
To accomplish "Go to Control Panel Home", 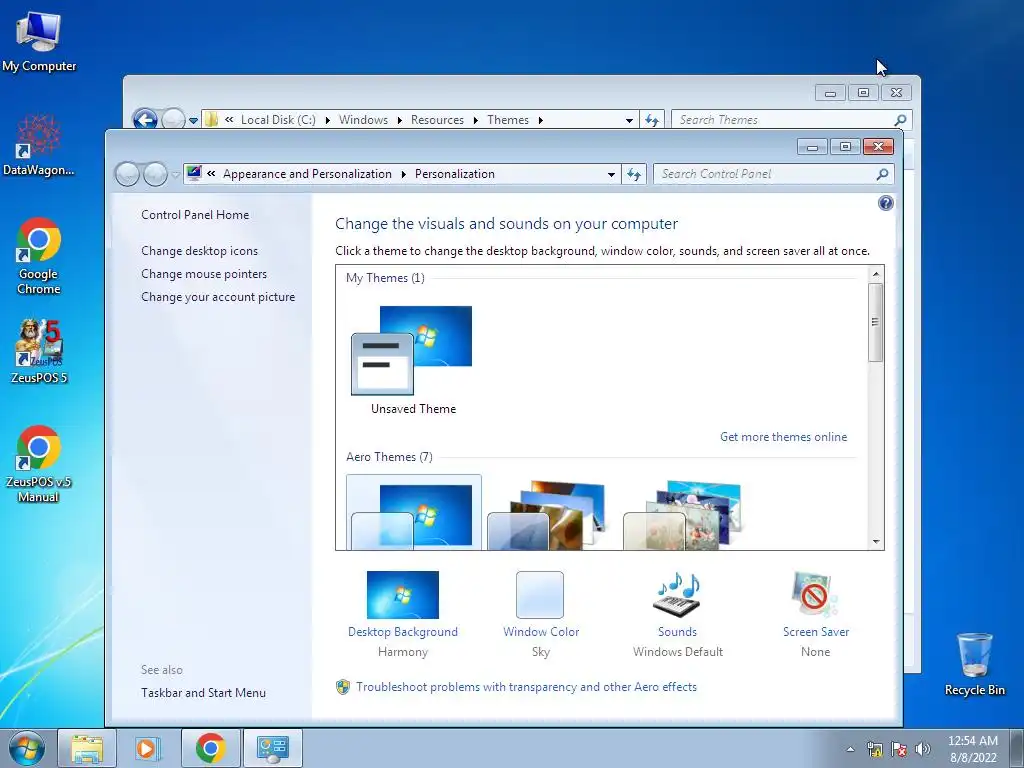I will pyautogui.click(x=195, y=215).
